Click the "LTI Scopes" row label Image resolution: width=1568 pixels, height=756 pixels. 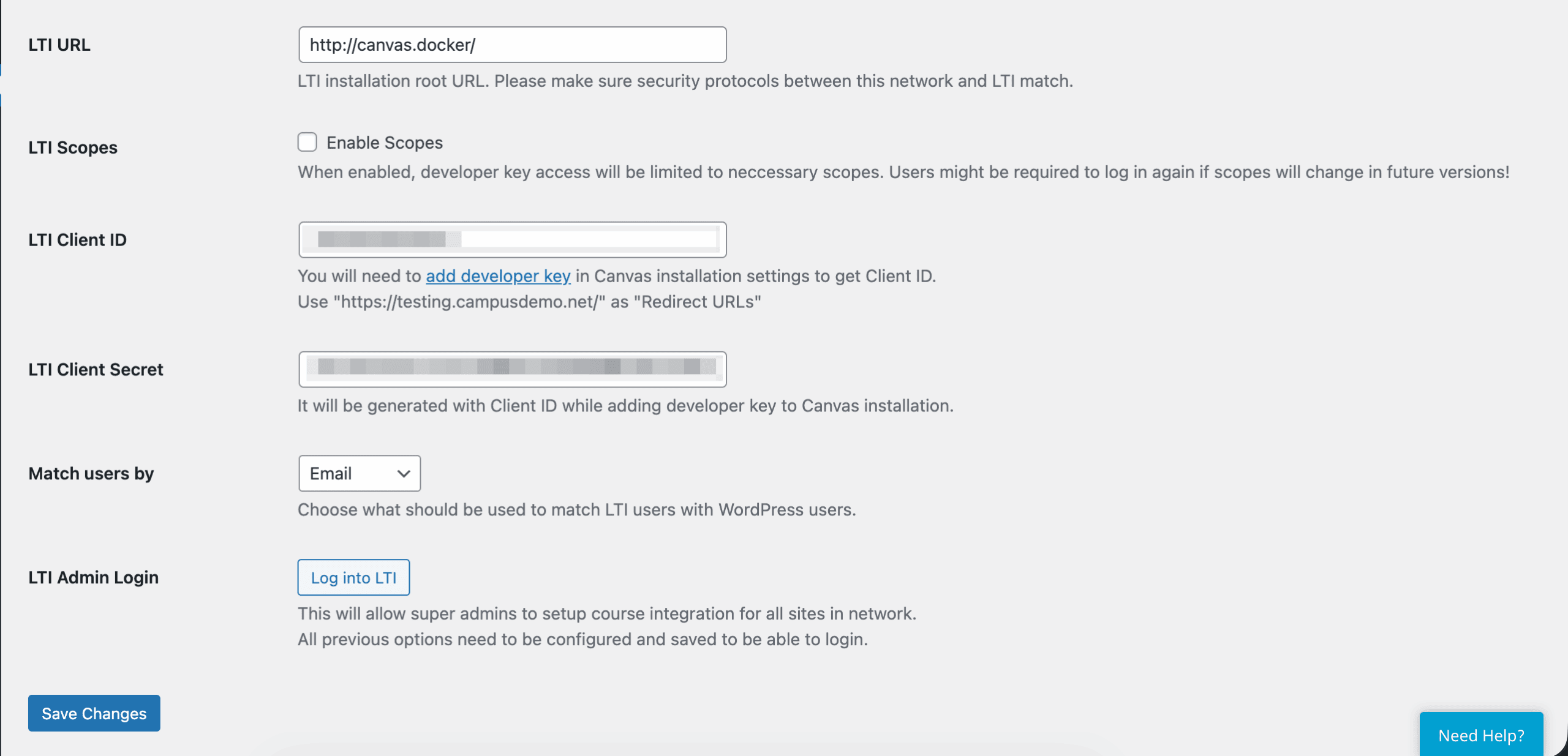[x=73, y=148]
